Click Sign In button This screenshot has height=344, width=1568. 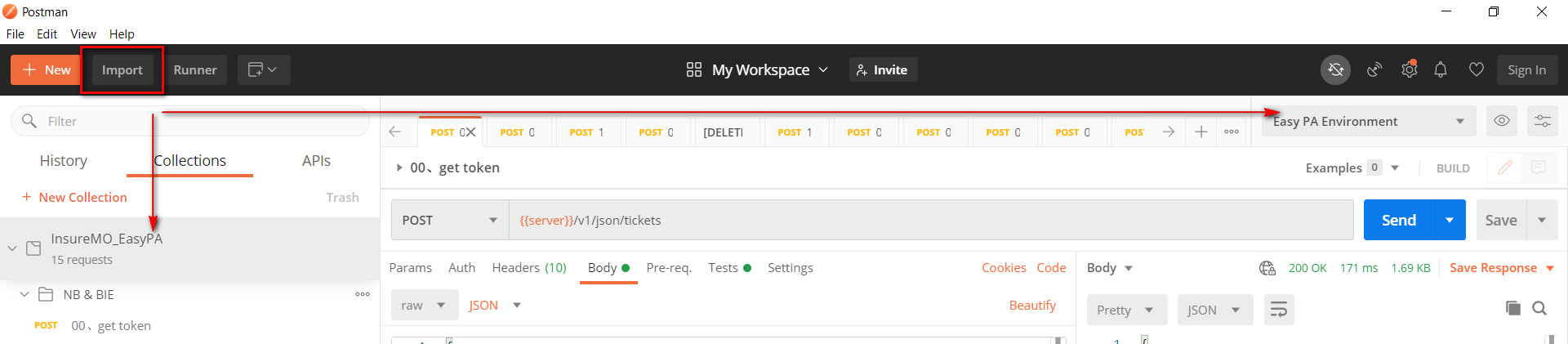[1527, 70]
